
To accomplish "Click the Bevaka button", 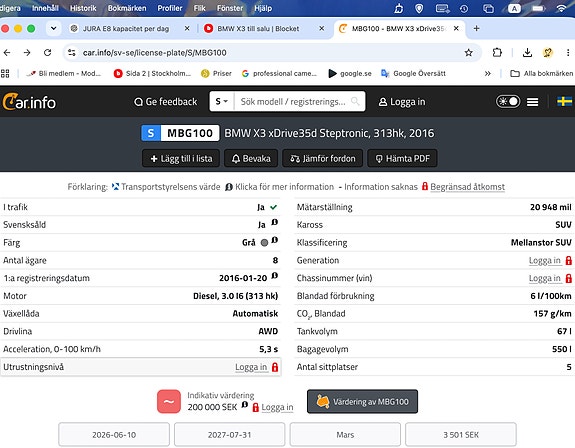I will point(251,158).
